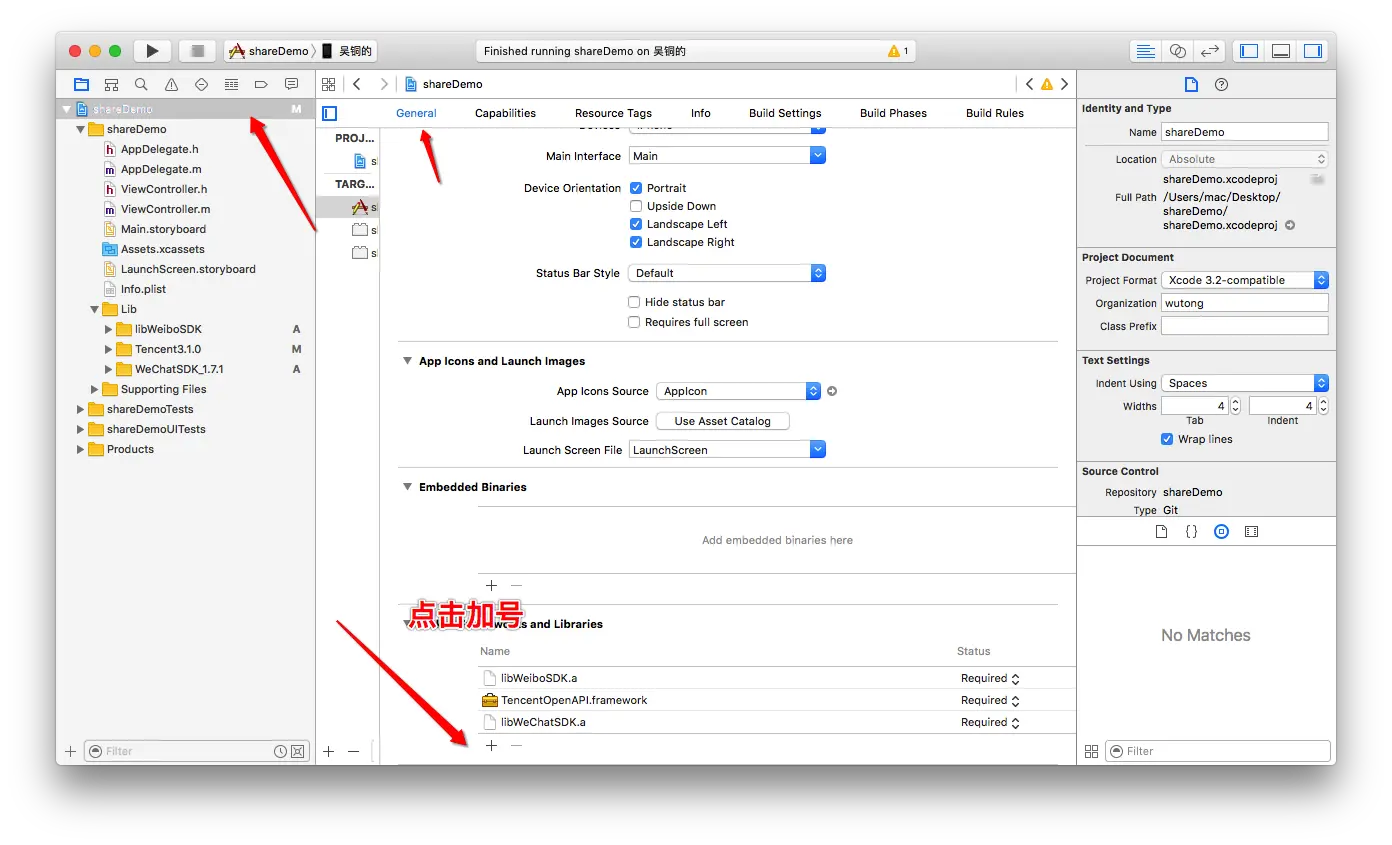
Task: Toggle Landscape Right orientation
Action: [x=636, y=242]
